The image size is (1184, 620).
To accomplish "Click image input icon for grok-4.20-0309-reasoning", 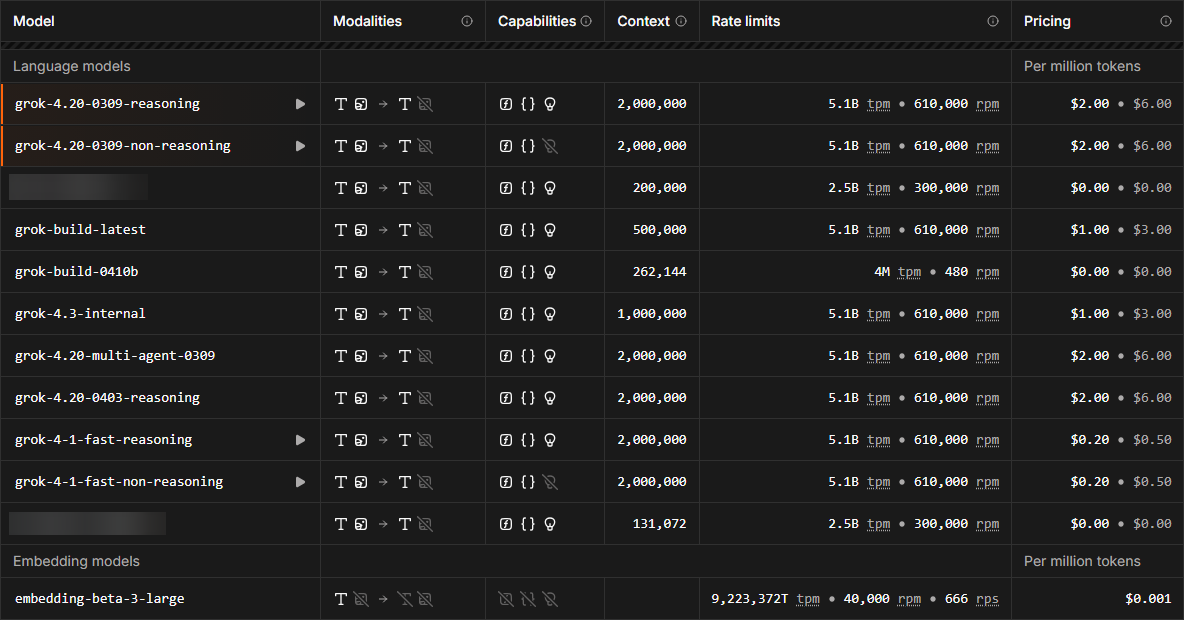I will click(x=361, y=104).
